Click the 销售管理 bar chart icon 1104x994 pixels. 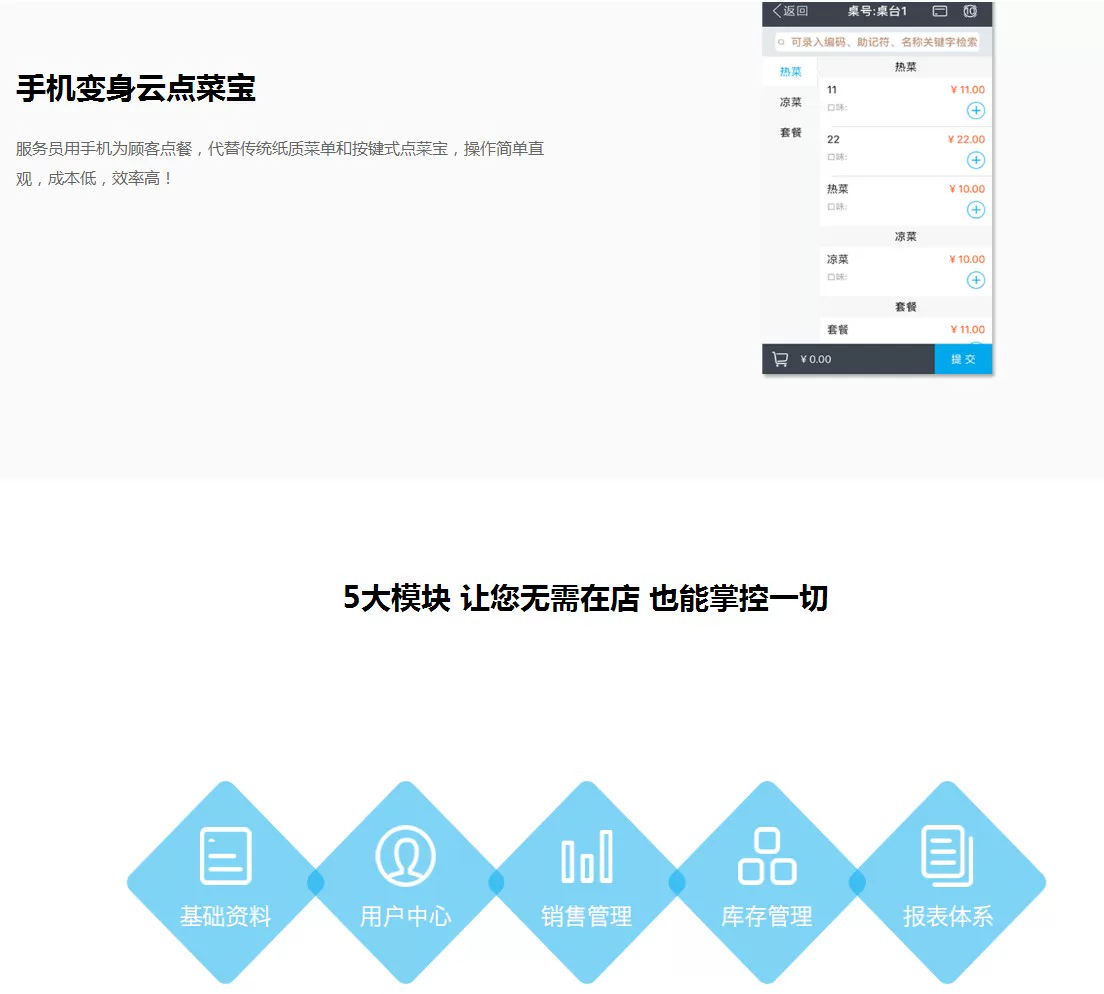point(586,856)
